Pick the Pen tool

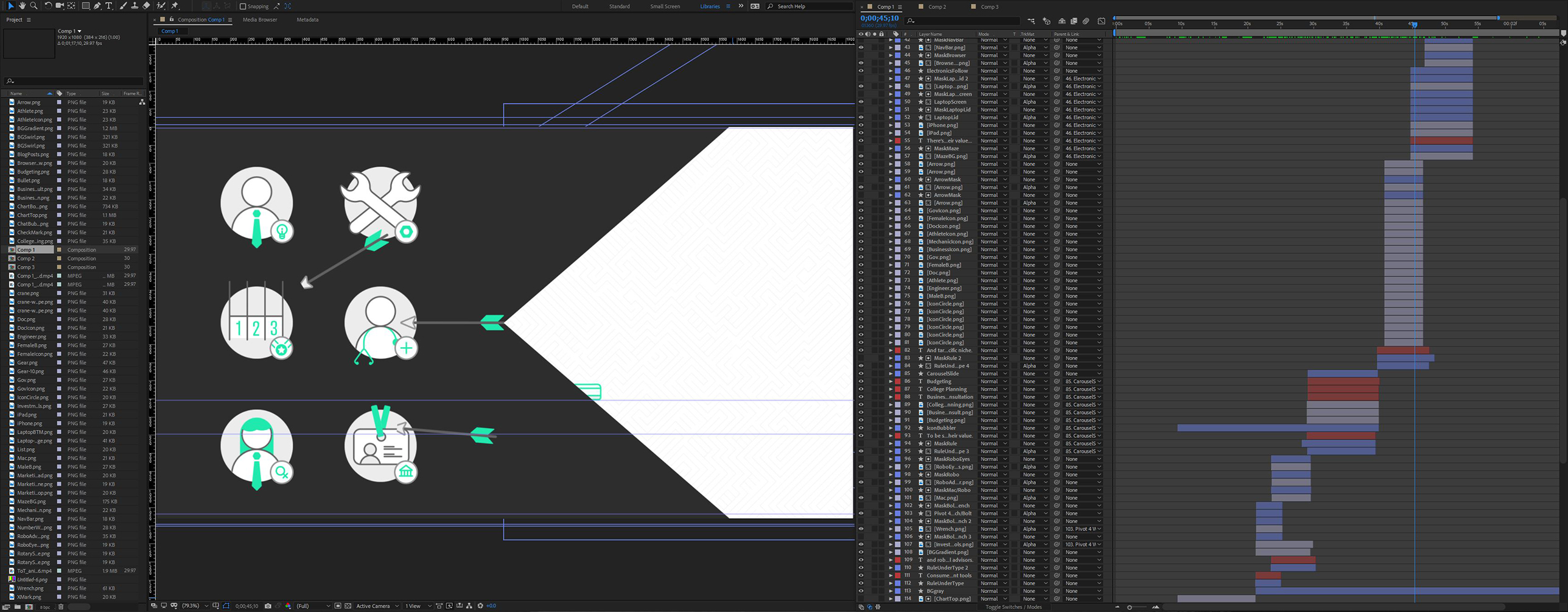pyautogui.click(x=97, y=5)
